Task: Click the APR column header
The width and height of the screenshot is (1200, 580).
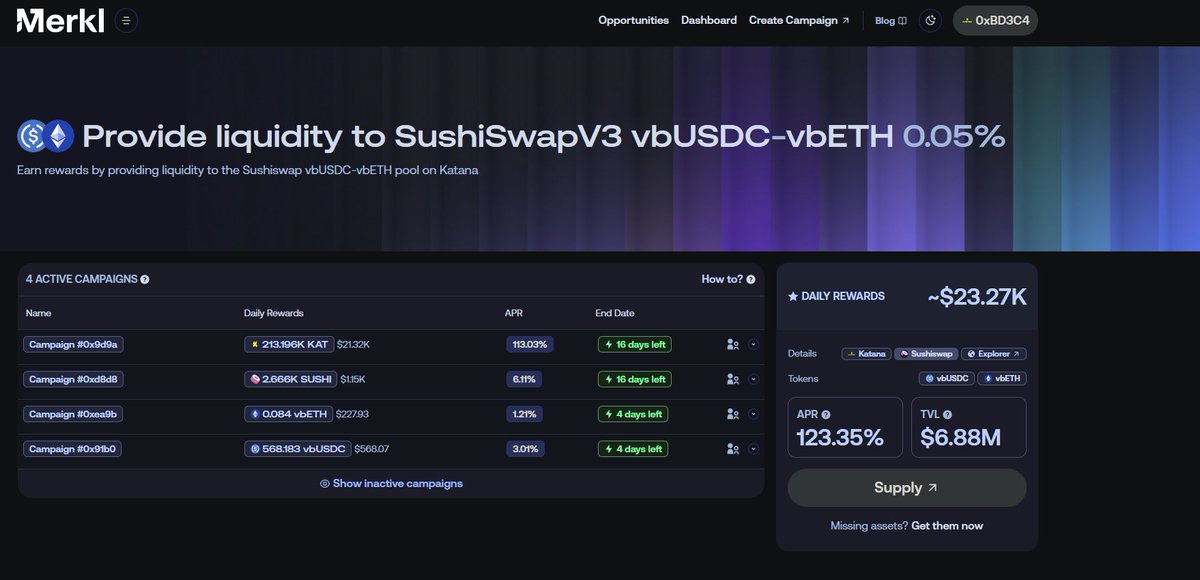Action: (x=514, y=313)
